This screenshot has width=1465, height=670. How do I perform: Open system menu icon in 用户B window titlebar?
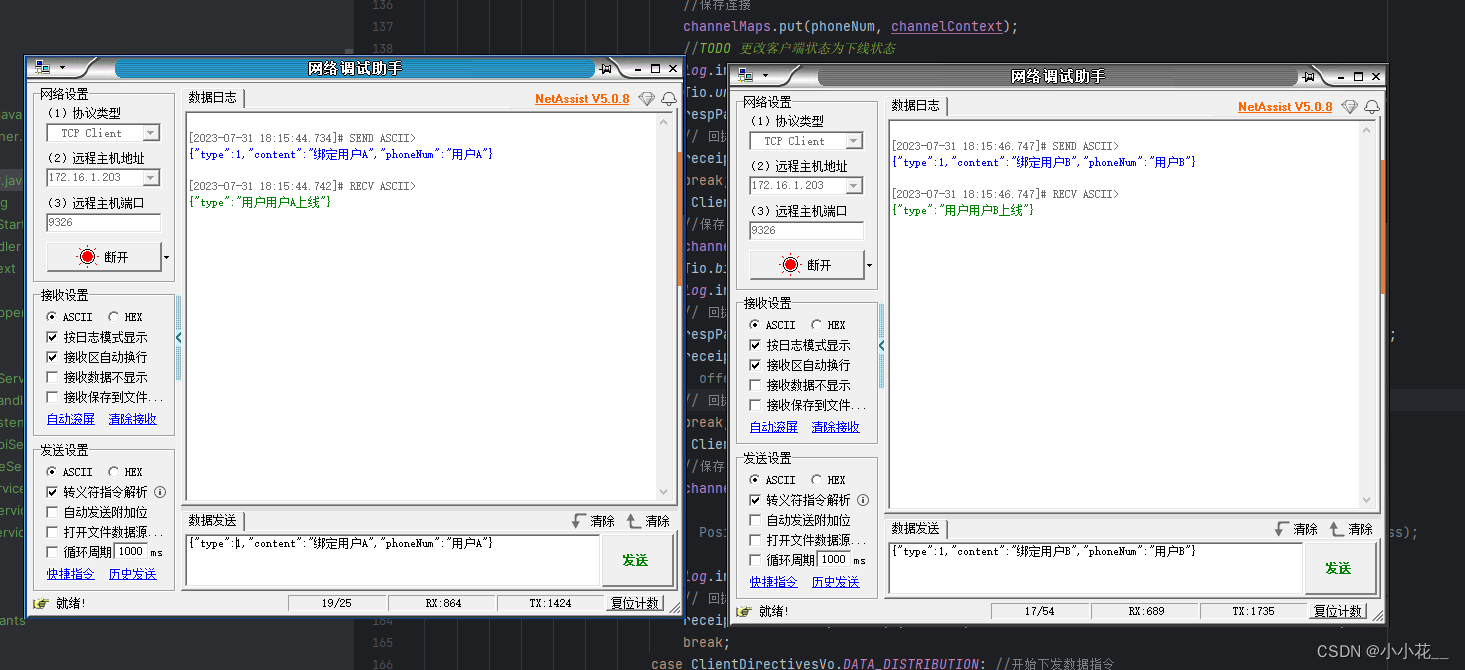click(745, 75)
